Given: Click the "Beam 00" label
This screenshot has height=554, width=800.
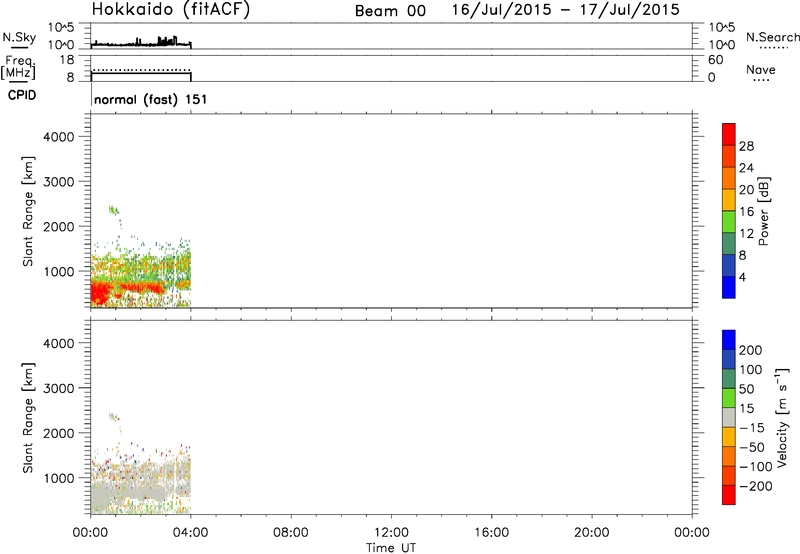Looking at the screenshot, I should coord(390,11).
